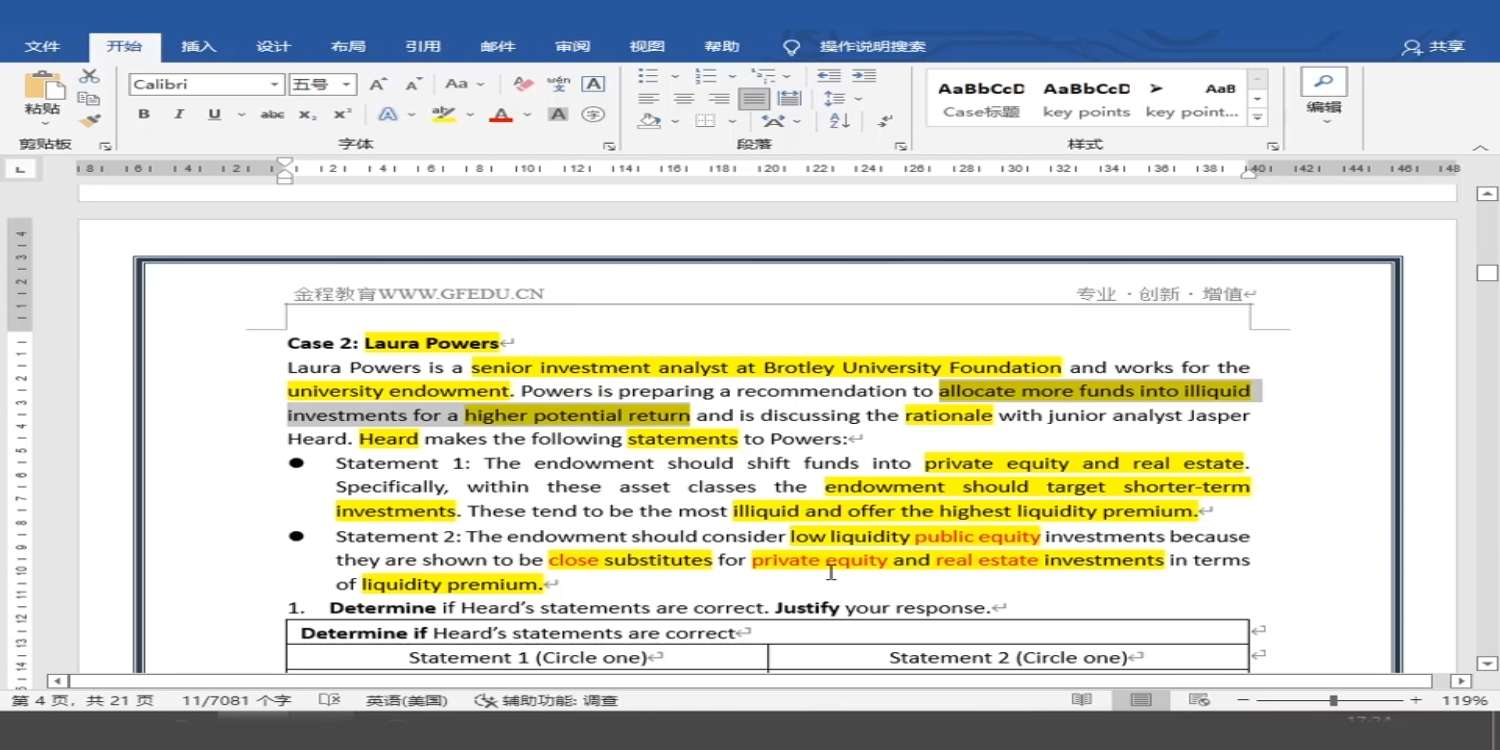Click the Clear All Formatting eraser icon
1500x750 pixels.
pos(522,84)
